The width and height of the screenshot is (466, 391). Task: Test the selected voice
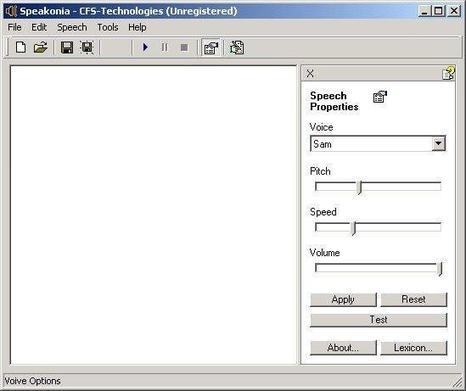click(378, 320)
